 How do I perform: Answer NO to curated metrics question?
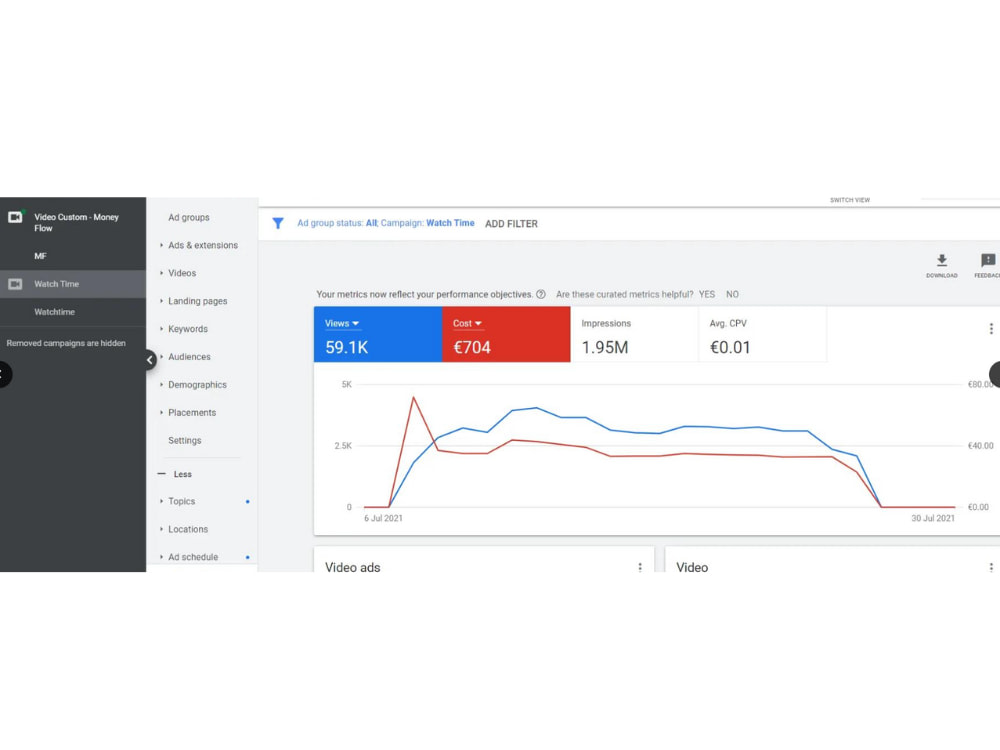[x=732, y=294]
